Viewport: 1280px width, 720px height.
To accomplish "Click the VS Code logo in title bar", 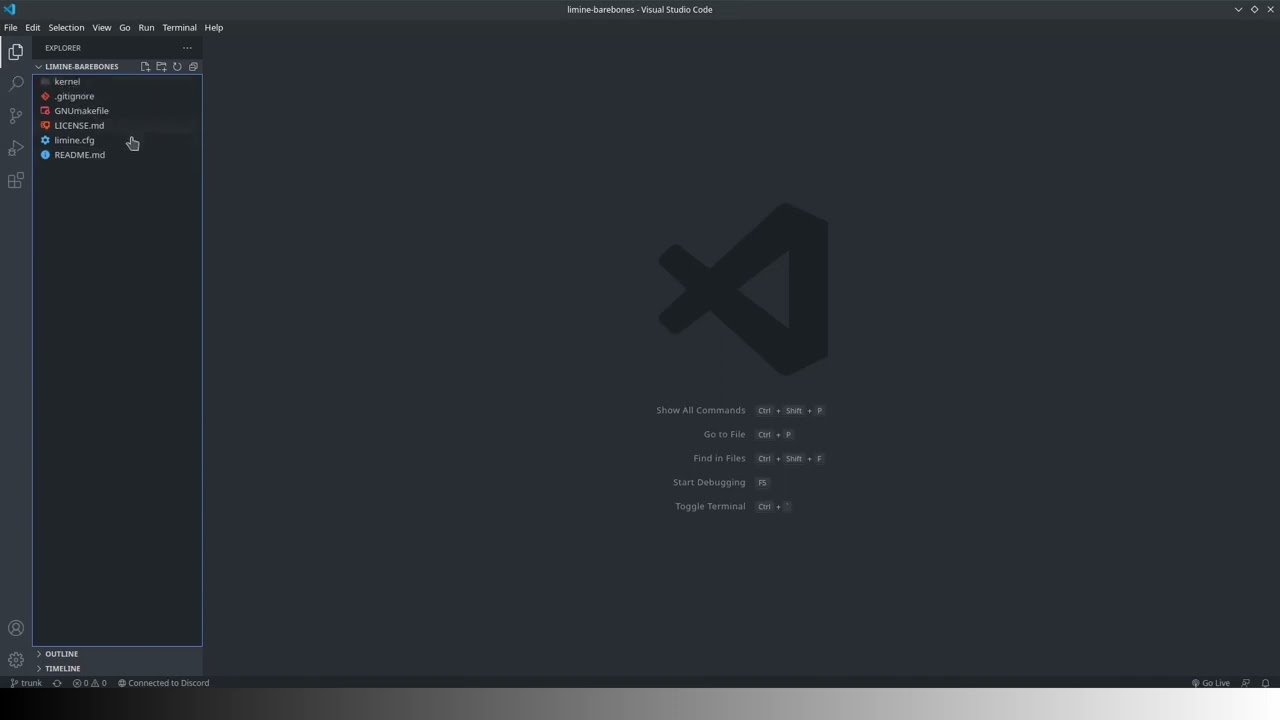I will [x=10, y=9].
